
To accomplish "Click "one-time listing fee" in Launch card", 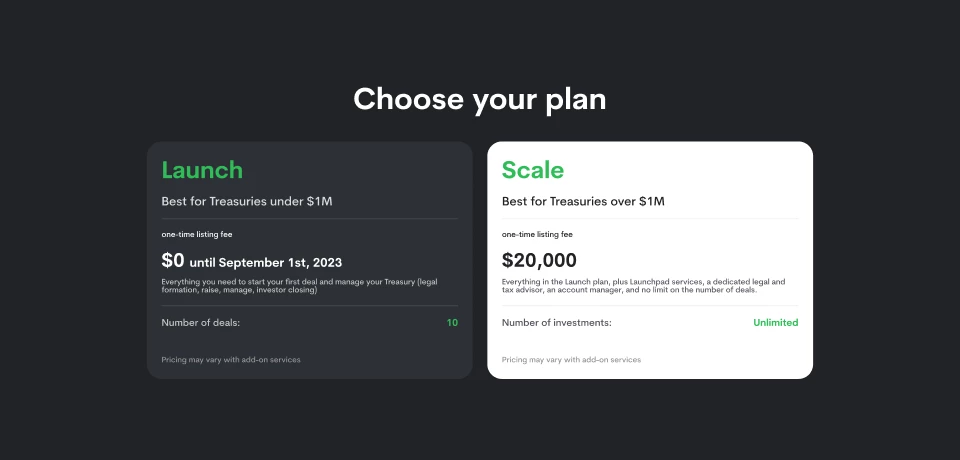I will coord(197,234).
